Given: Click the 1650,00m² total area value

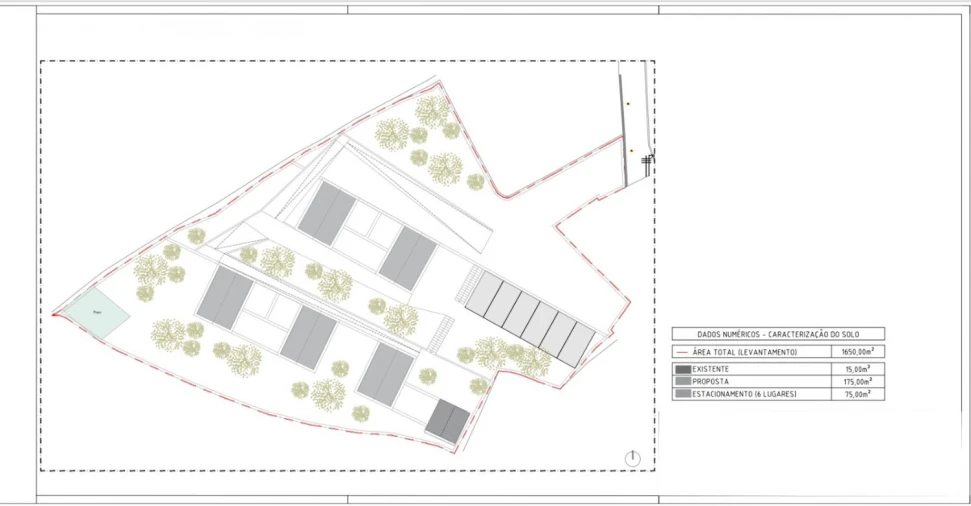Looking at the screenshot, I should click(857, 352).
